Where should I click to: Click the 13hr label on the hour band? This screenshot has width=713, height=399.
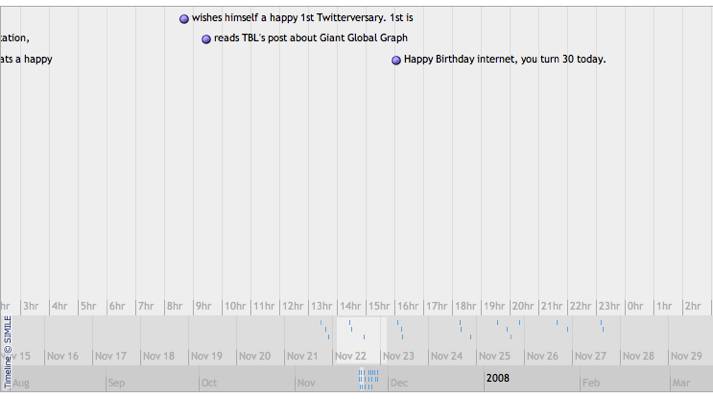tap(321, 306)
